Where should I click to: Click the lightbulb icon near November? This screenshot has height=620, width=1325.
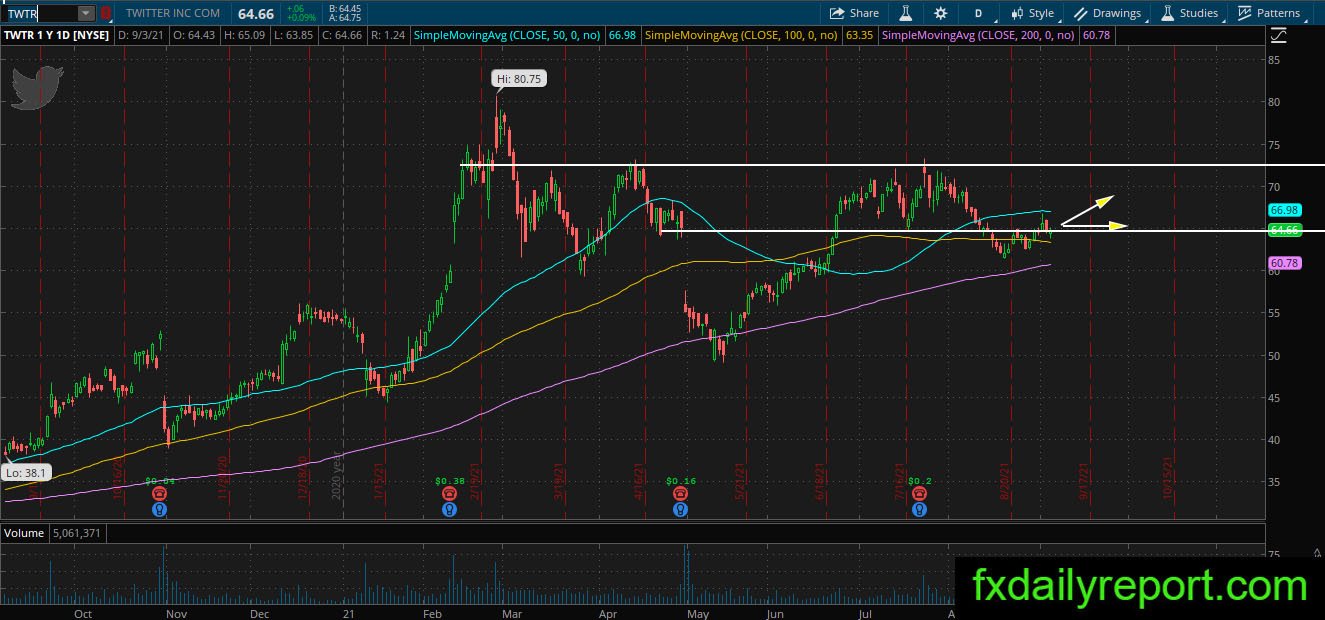pos(159,509)
